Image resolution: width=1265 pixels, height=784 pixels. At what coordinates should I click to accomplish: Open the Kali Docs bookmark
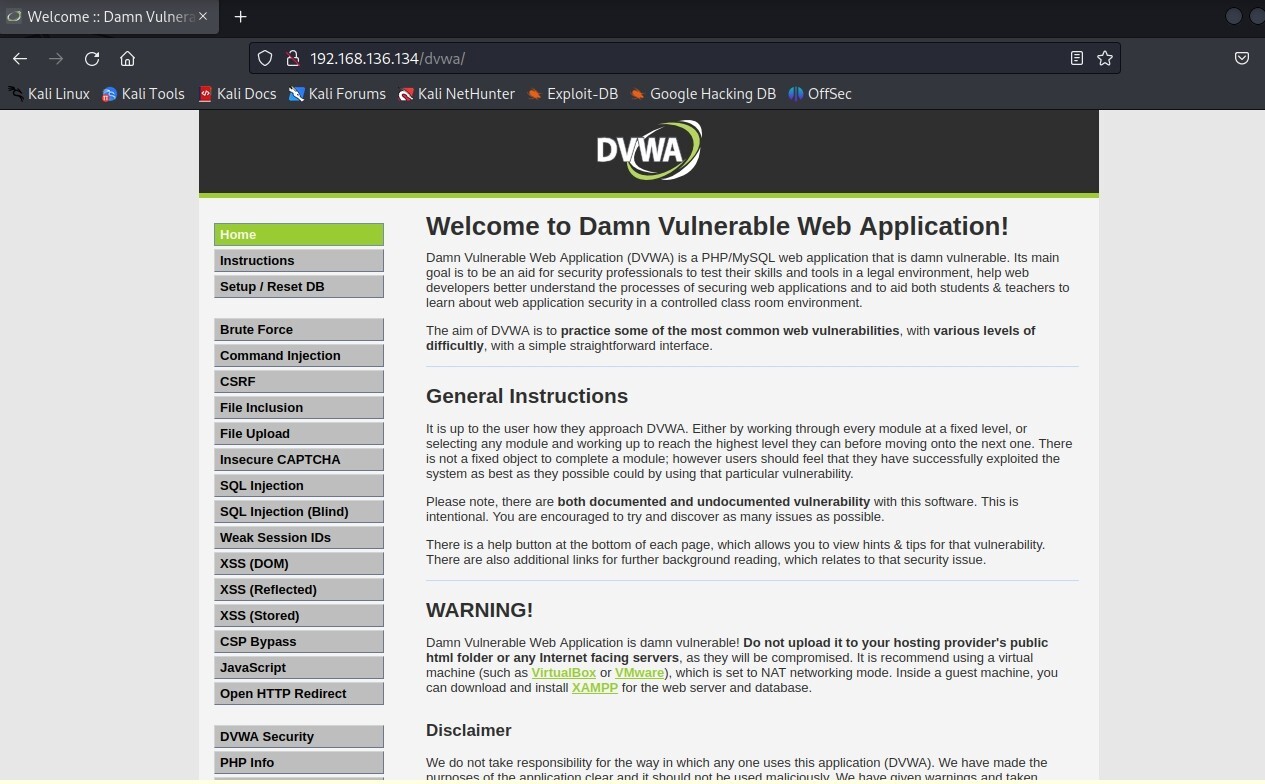coord(237,94)
